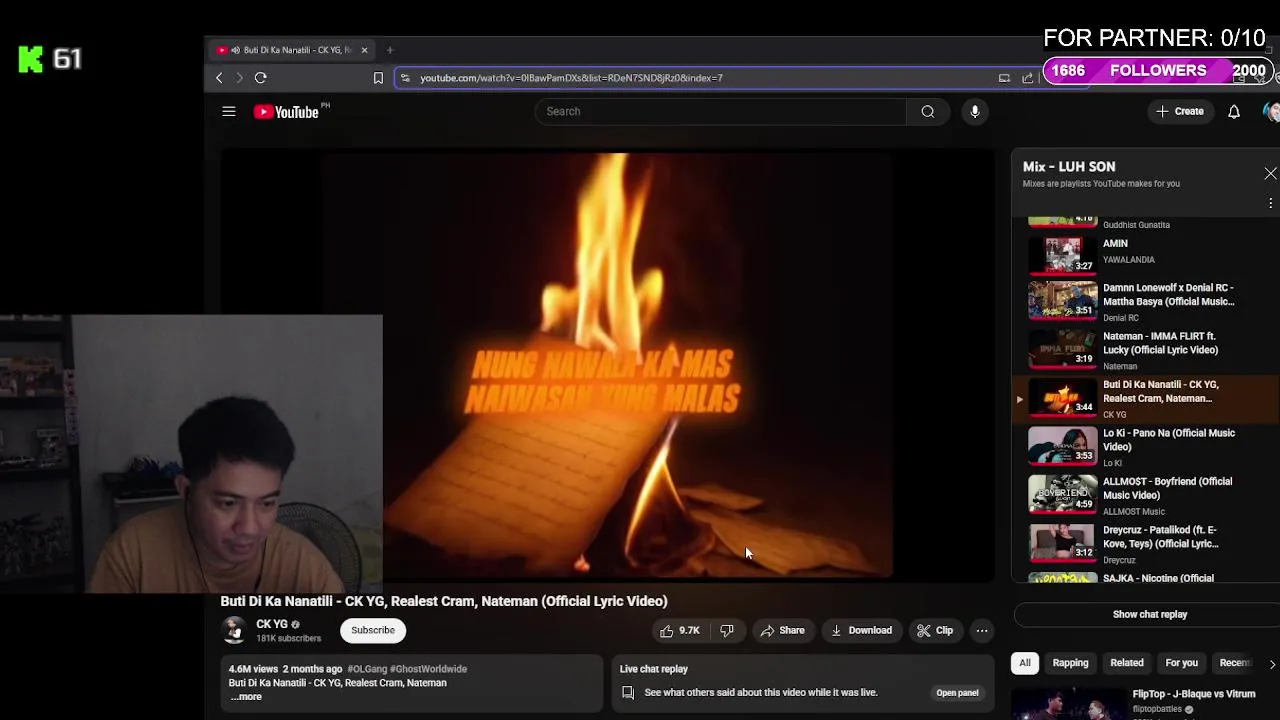Viewport: 1280px width, 720px height.
Task: Open the CK YG channel name link
Action: pyautogui.click(x=272, y=624)
